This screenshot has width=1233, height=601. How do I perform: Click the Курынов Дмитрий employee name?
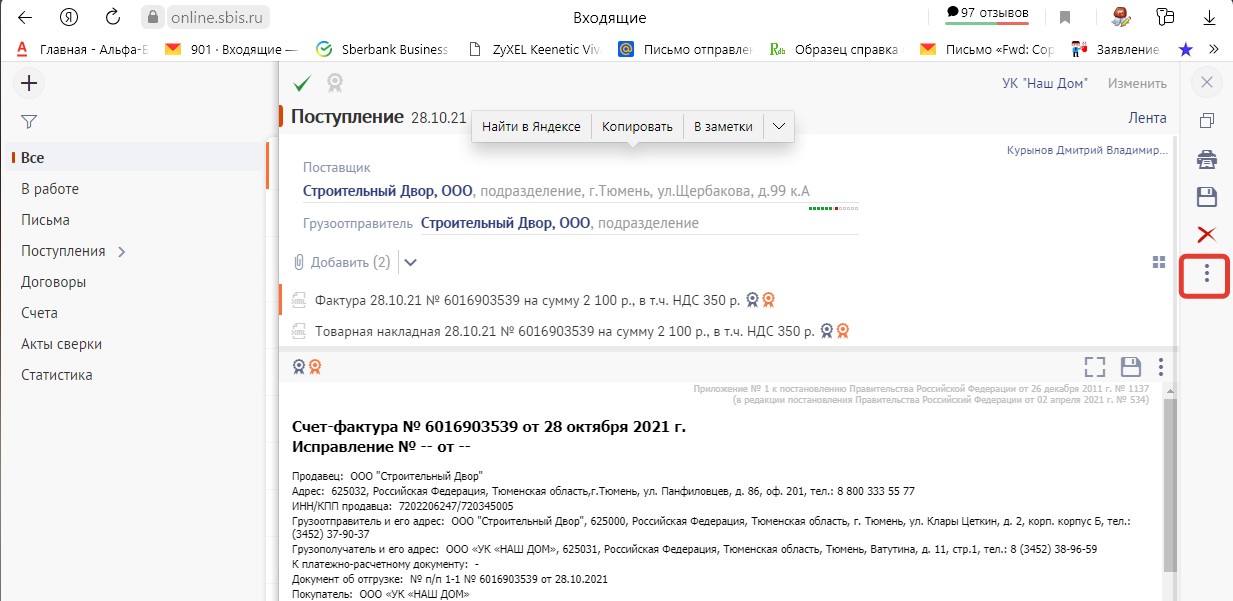coord(1087,150)
